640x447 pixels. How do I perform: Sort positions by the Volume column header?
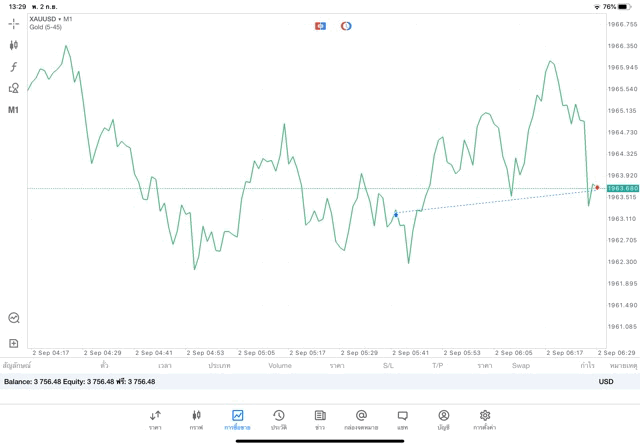[280, 366]
